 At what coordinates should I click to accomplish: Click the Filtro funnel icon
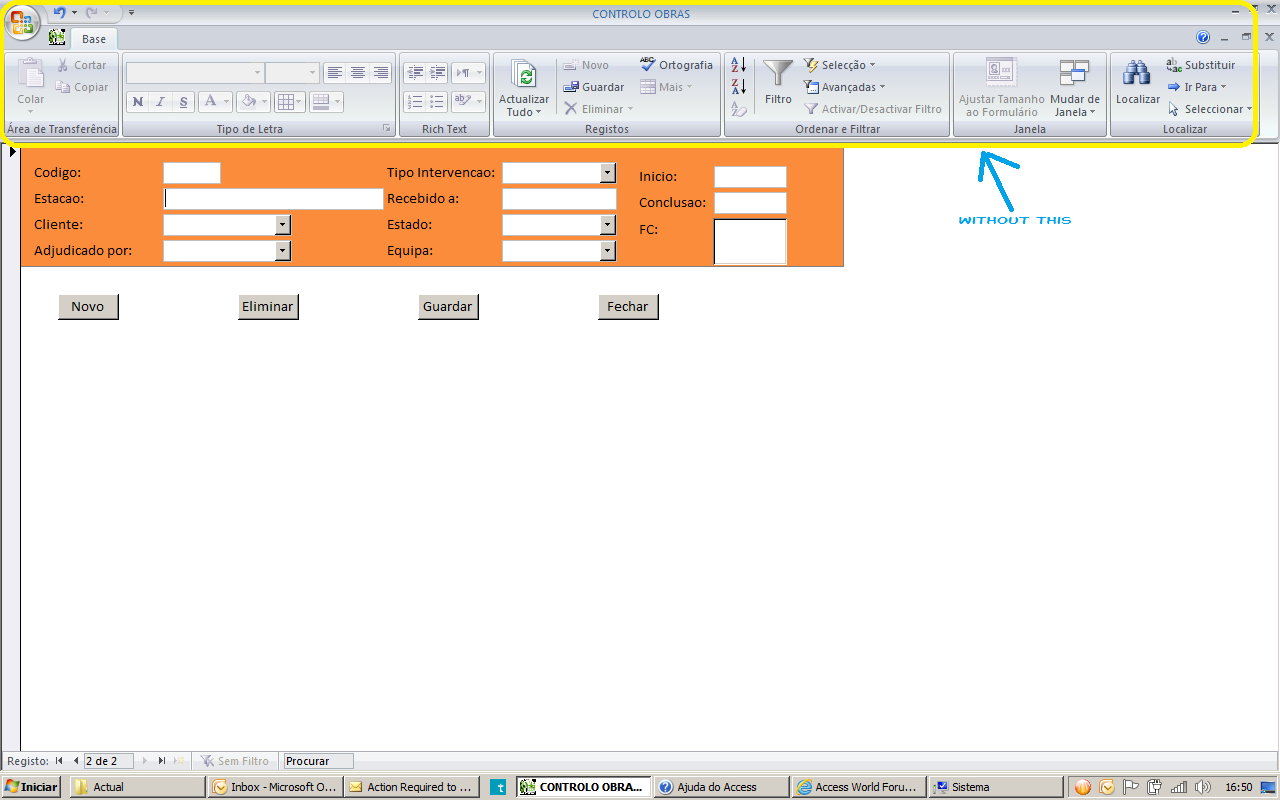778,73
